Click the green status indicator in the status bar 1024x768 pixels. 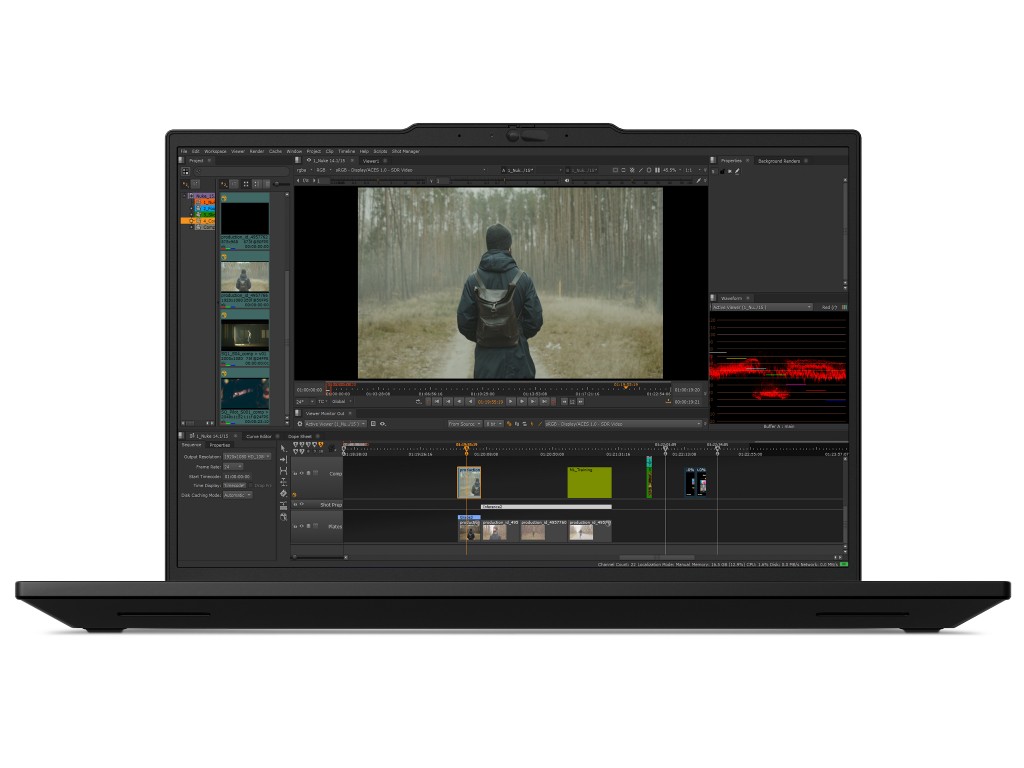coord(844,564)
